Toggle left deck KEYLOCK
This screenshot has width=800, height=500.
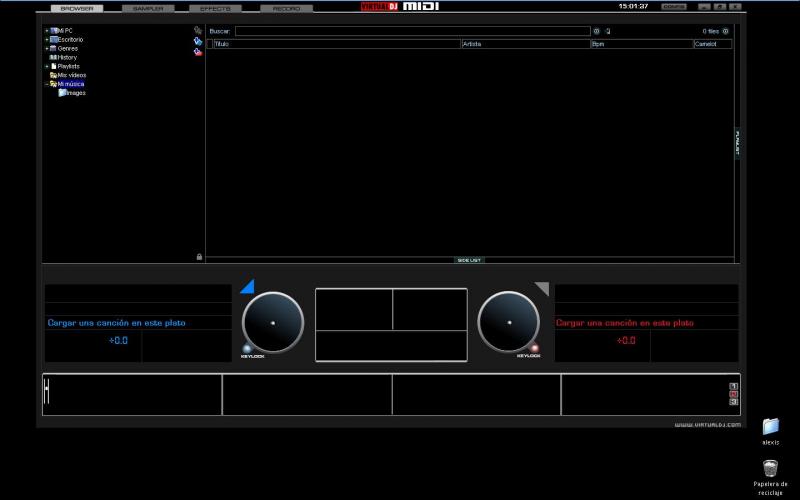pyautogui.click(x=247, y=349)
